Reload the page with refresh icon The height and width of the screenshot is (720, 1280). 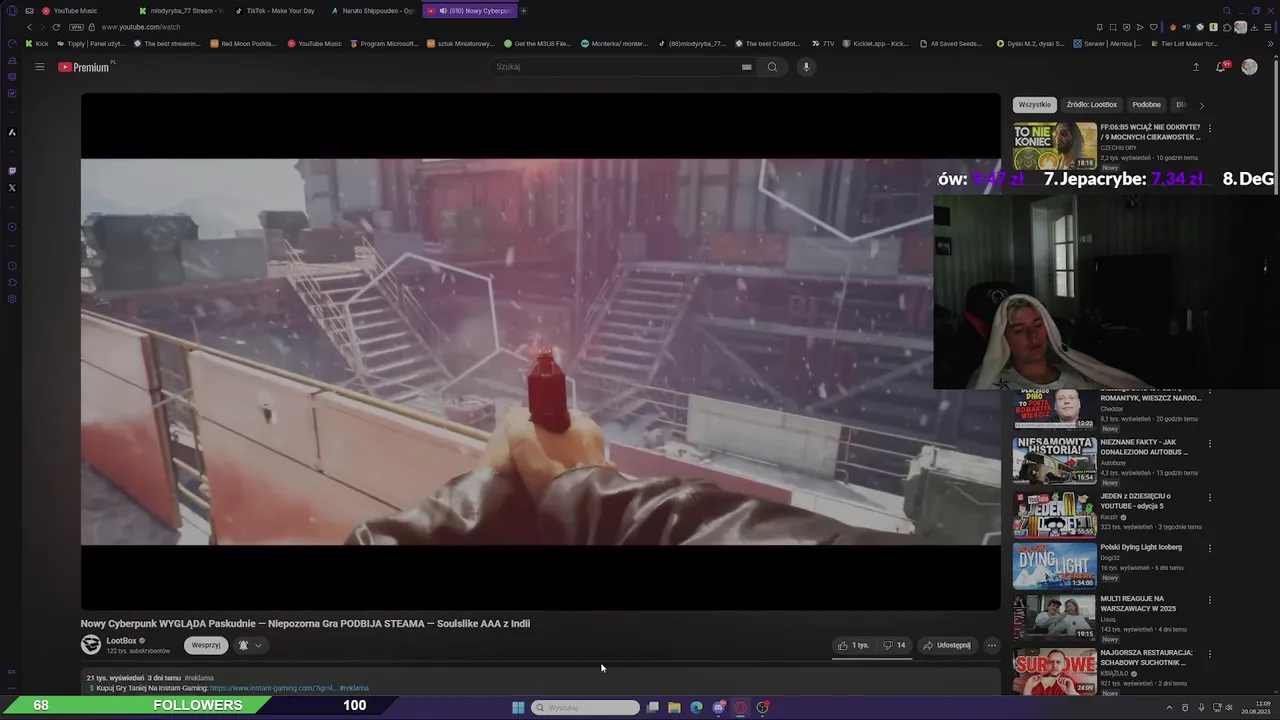[x=56, y=27]
